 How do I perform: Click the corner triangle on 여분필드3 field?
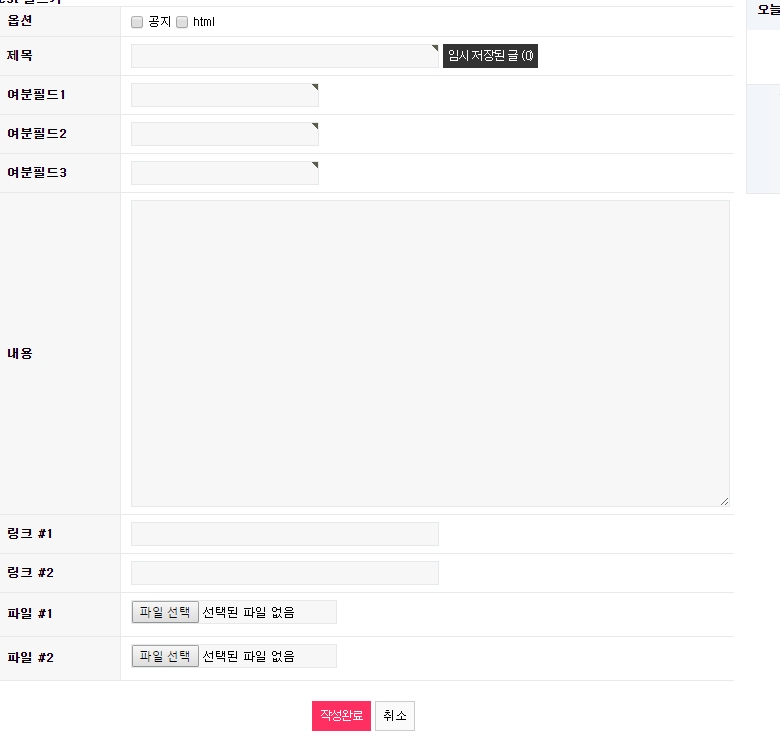pyautogui.click(x=315, y=165)
